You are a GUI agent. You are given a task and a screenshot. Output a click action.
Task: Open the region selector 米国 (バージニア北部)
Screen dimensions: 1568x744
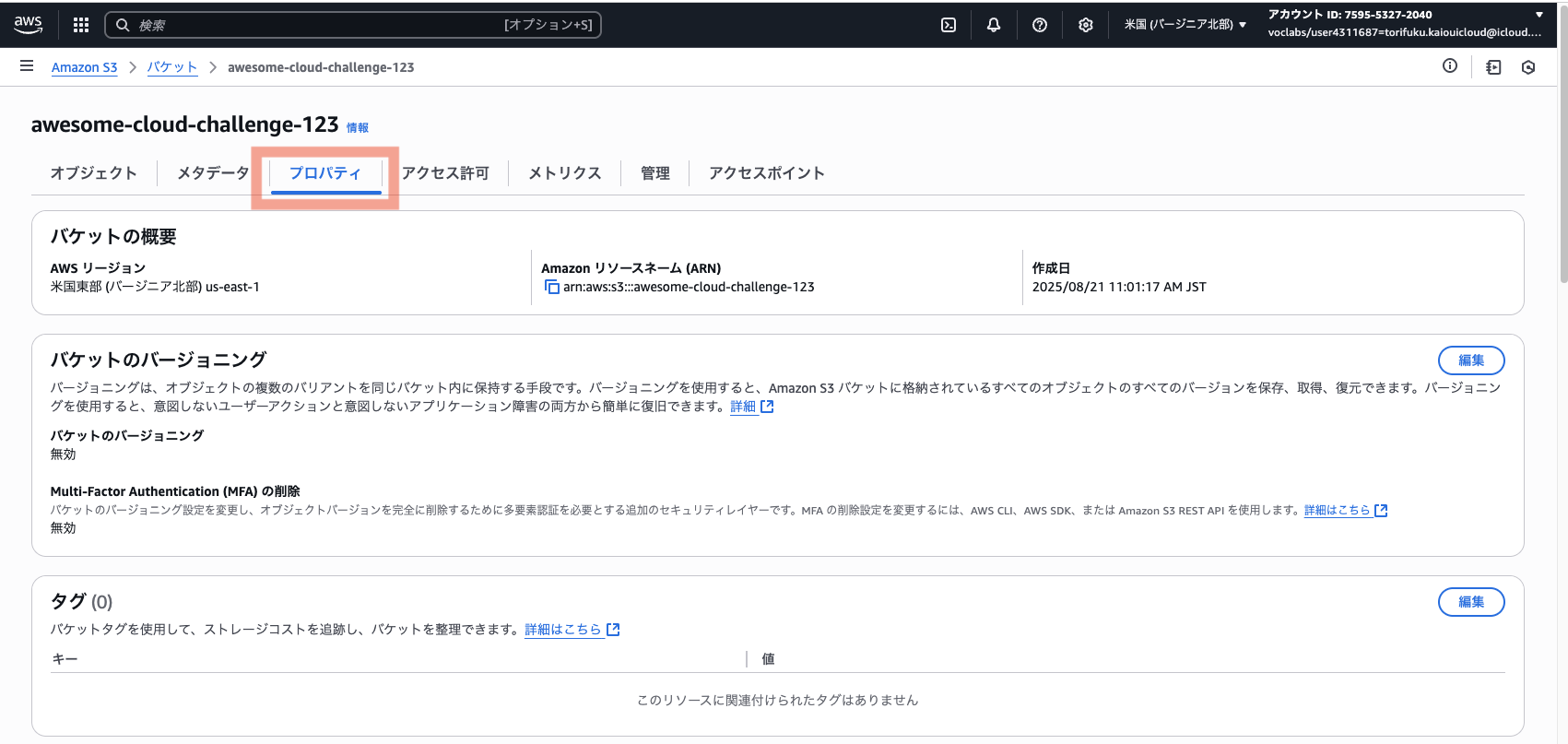coord(1185,25)
